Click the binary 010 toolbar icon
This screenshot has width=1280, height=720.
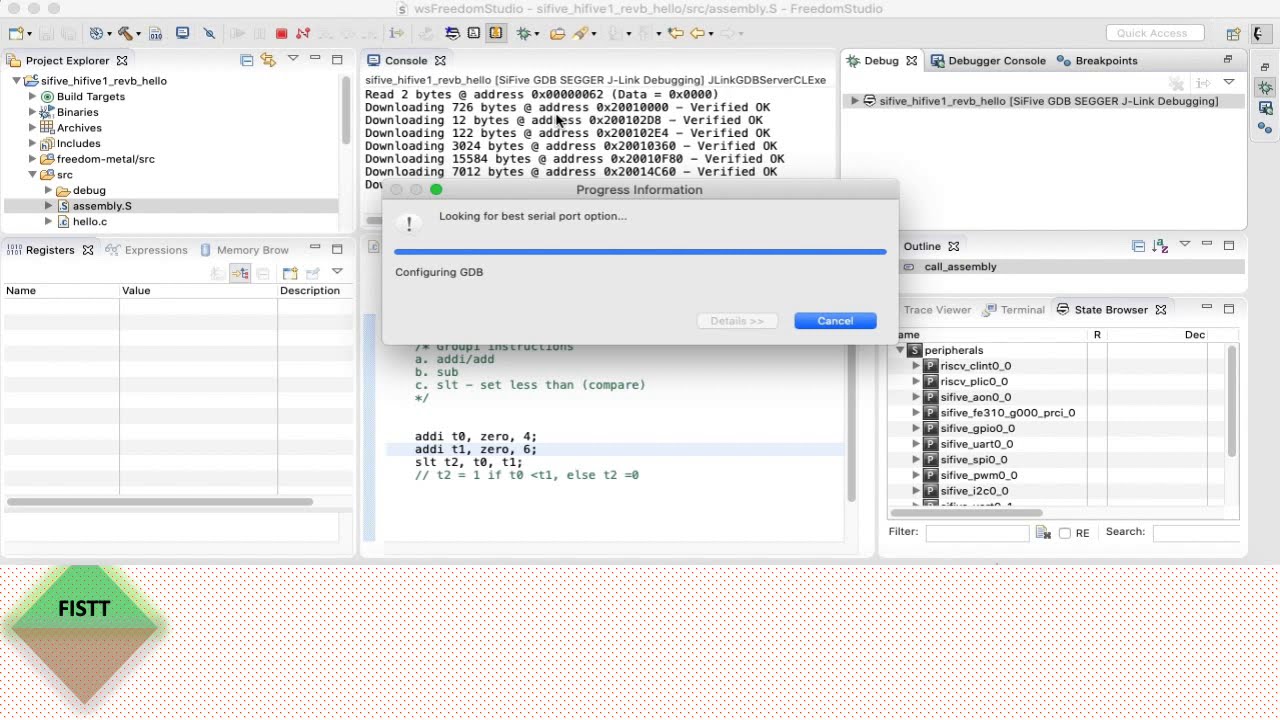(155, 33)
